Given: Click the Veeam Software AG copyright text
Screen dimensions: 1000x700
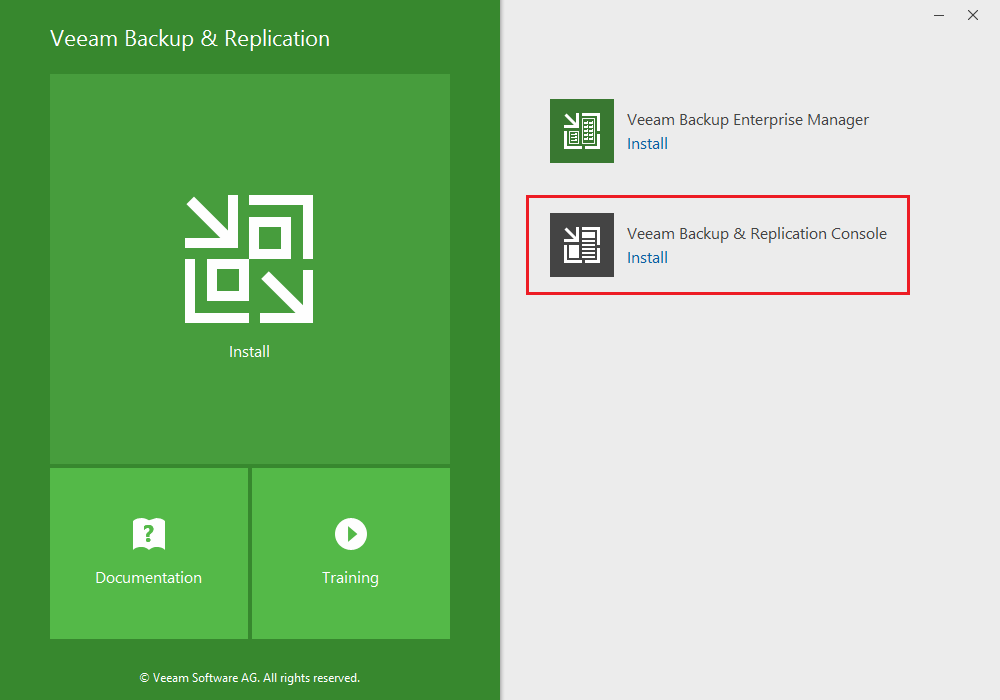Looking at the screenshot, I should pos(249,678).
